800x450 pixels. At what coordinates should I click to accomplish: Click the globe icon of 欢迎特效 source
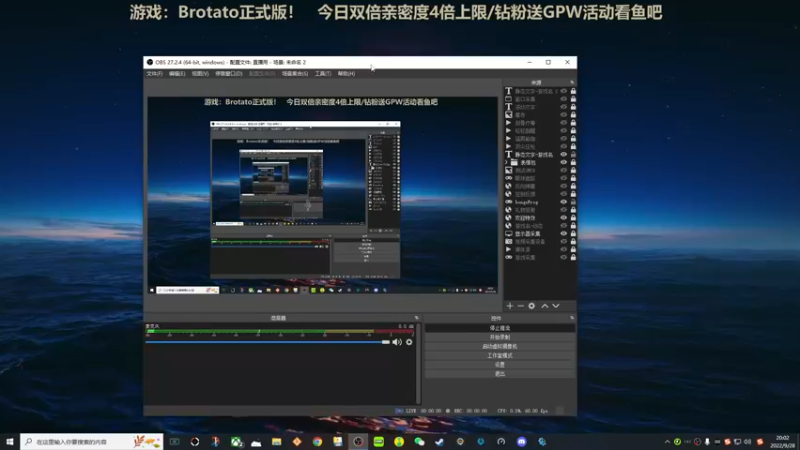(x=508, y=217)
